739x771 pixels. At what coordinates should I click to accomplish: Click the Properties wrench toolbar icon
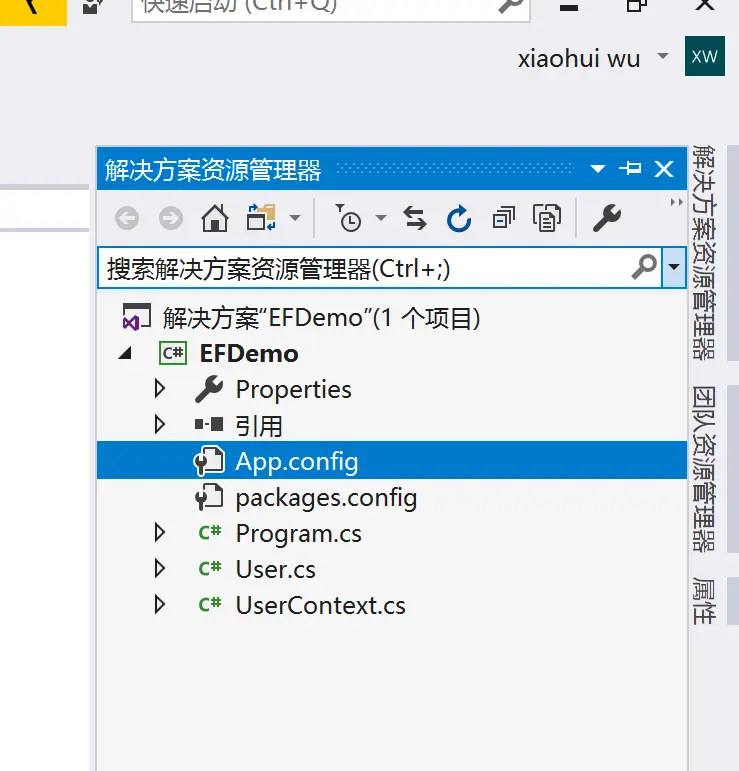(x=607, y=218)
